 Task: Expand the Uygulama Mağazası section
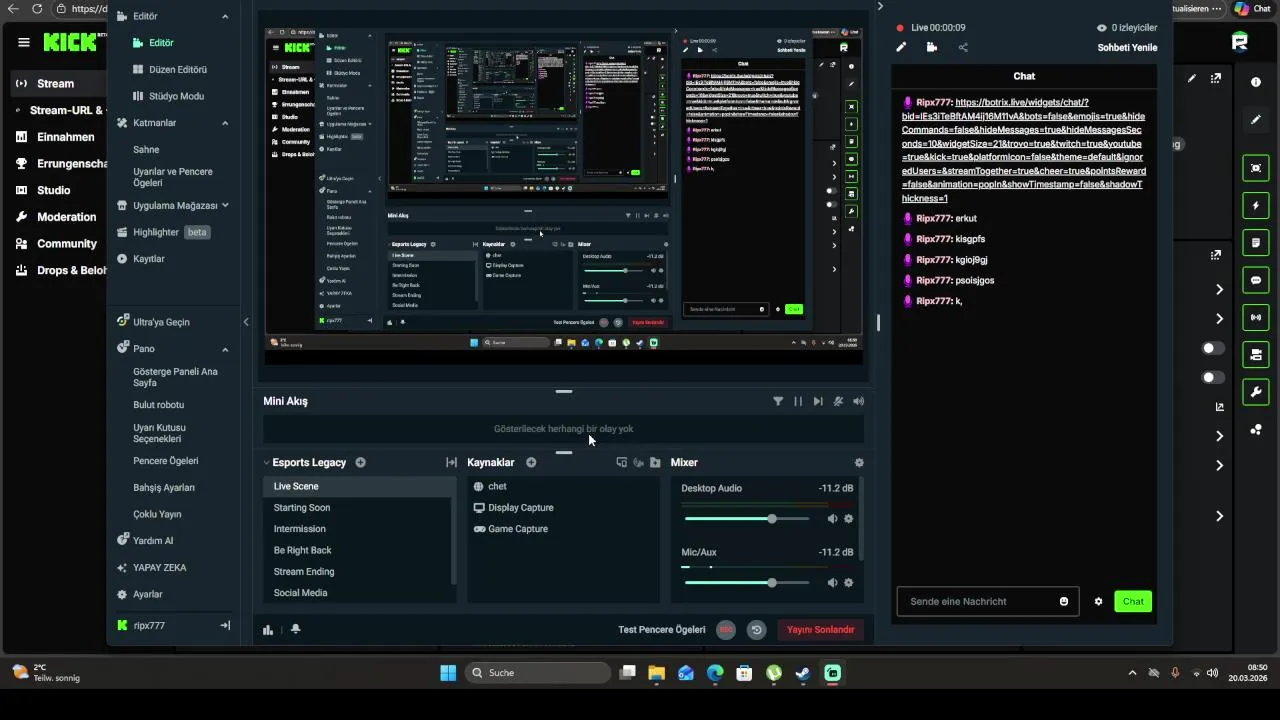tap(225, 205)
